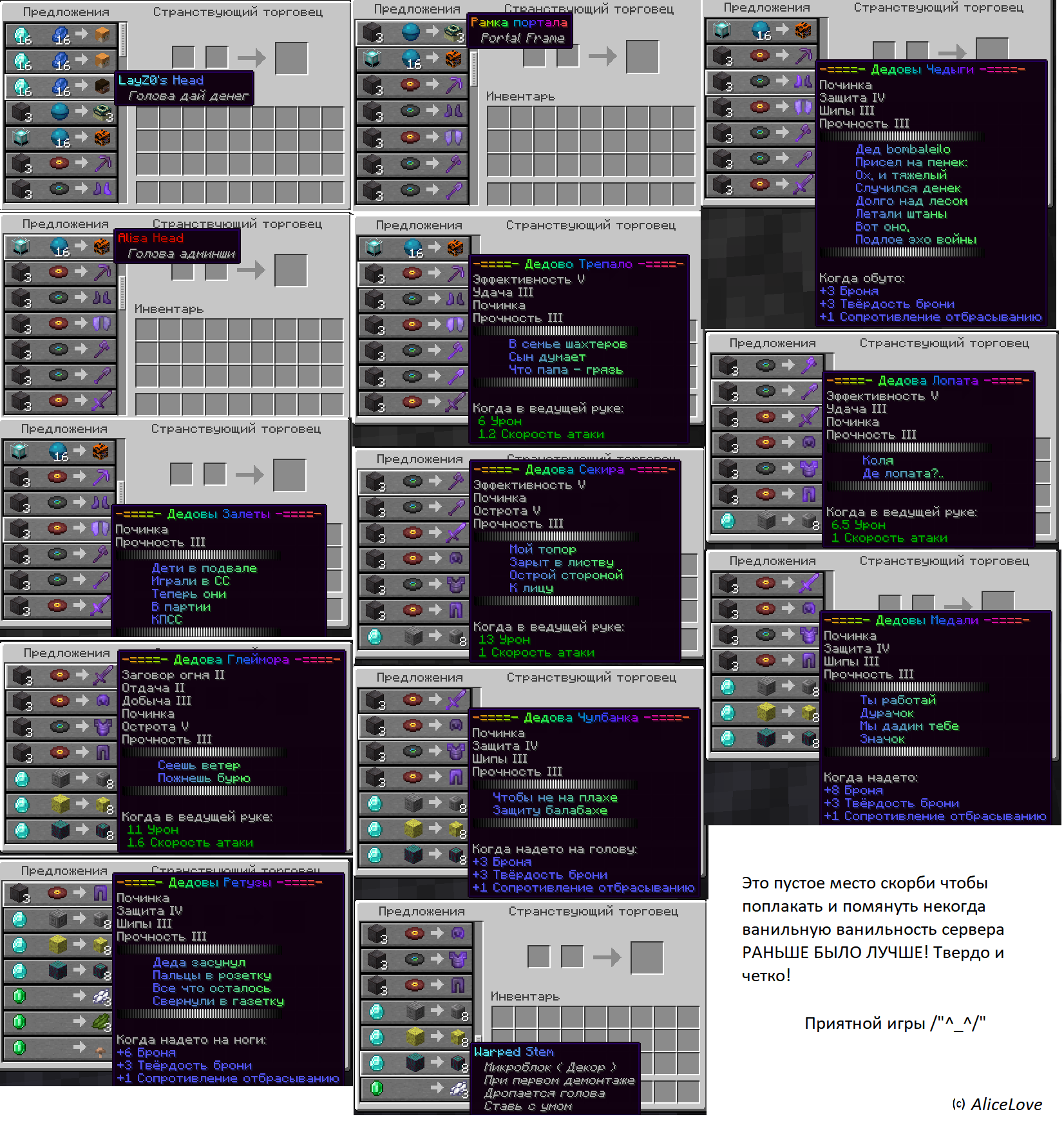Click the "Заговор огня II" enchantment line
The width and height of the screenshot is (1064, 1121).
pyautogui.click(x=173, y=675)
